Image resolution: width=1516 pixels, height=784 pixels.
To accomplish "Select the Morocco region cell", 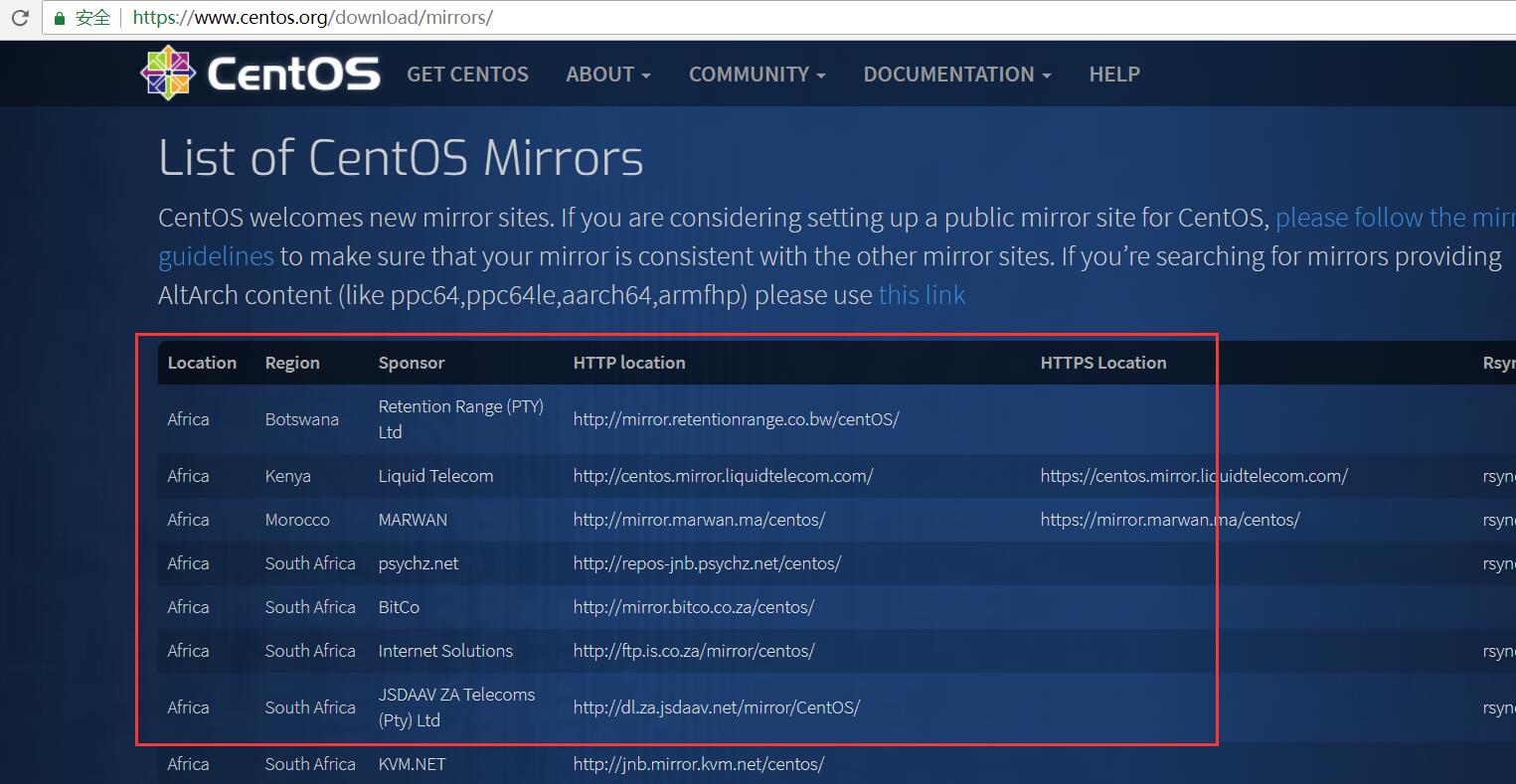I will pos(297,520).
